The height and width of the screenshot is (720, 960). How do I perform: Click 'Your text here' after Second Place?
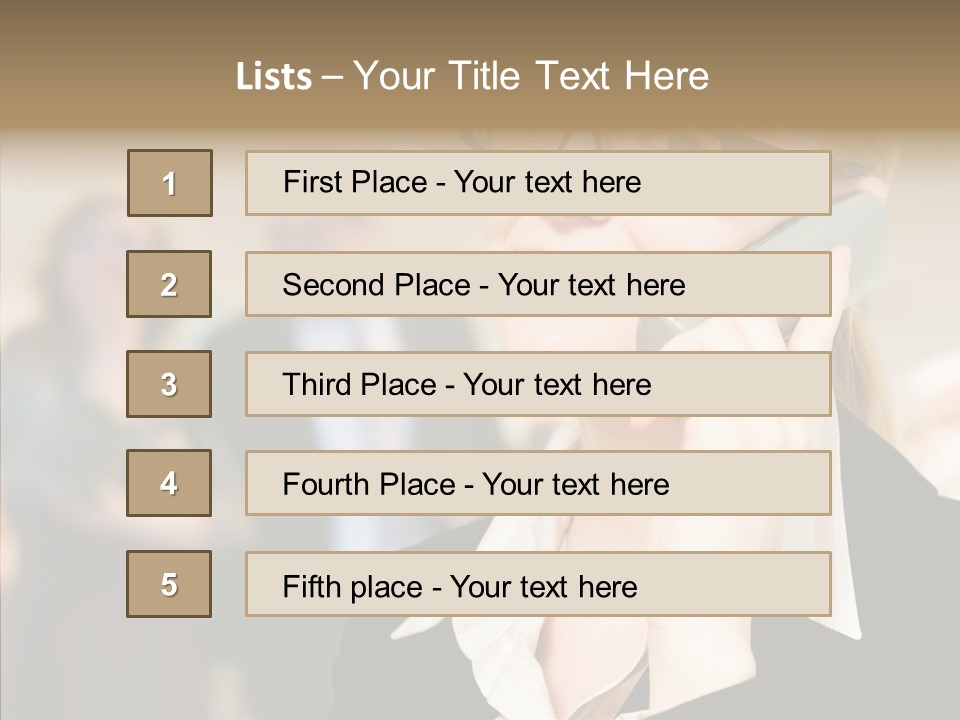[x=591, y=285]
